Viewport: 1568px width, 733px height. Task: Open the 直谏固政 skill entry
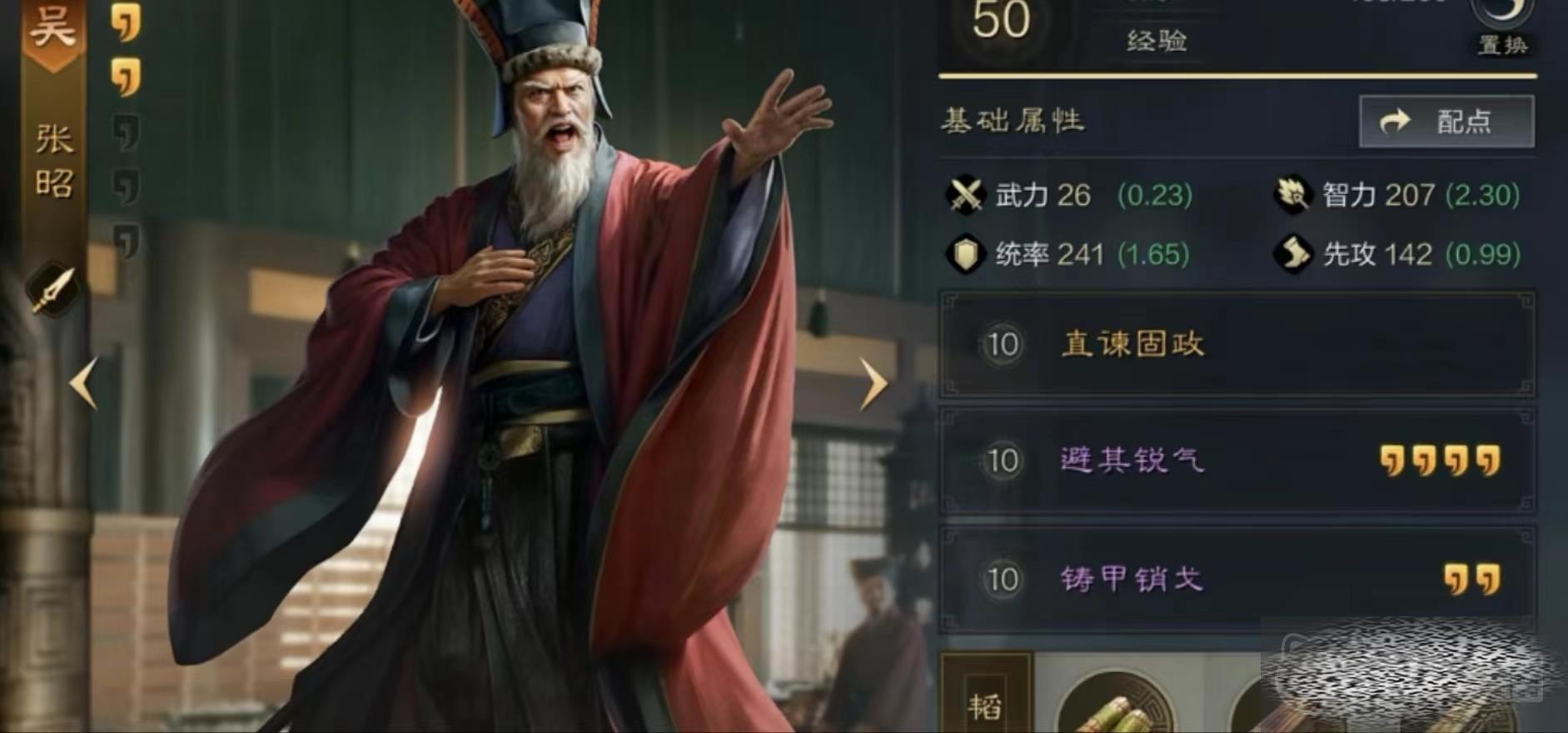[x=1237, y=344]
